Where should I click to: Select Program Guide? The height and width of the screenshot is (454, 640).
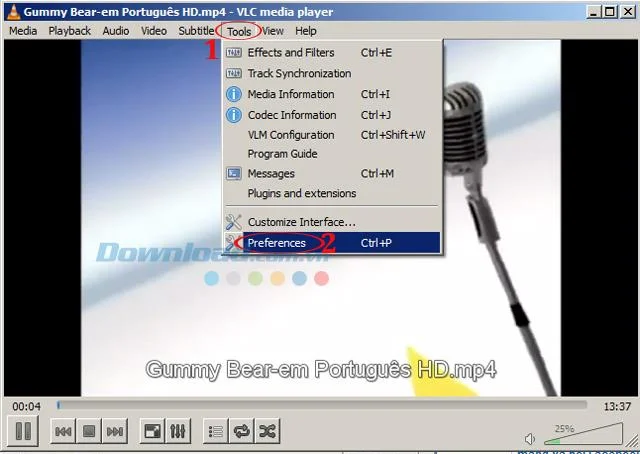click(x=332, y=154)
